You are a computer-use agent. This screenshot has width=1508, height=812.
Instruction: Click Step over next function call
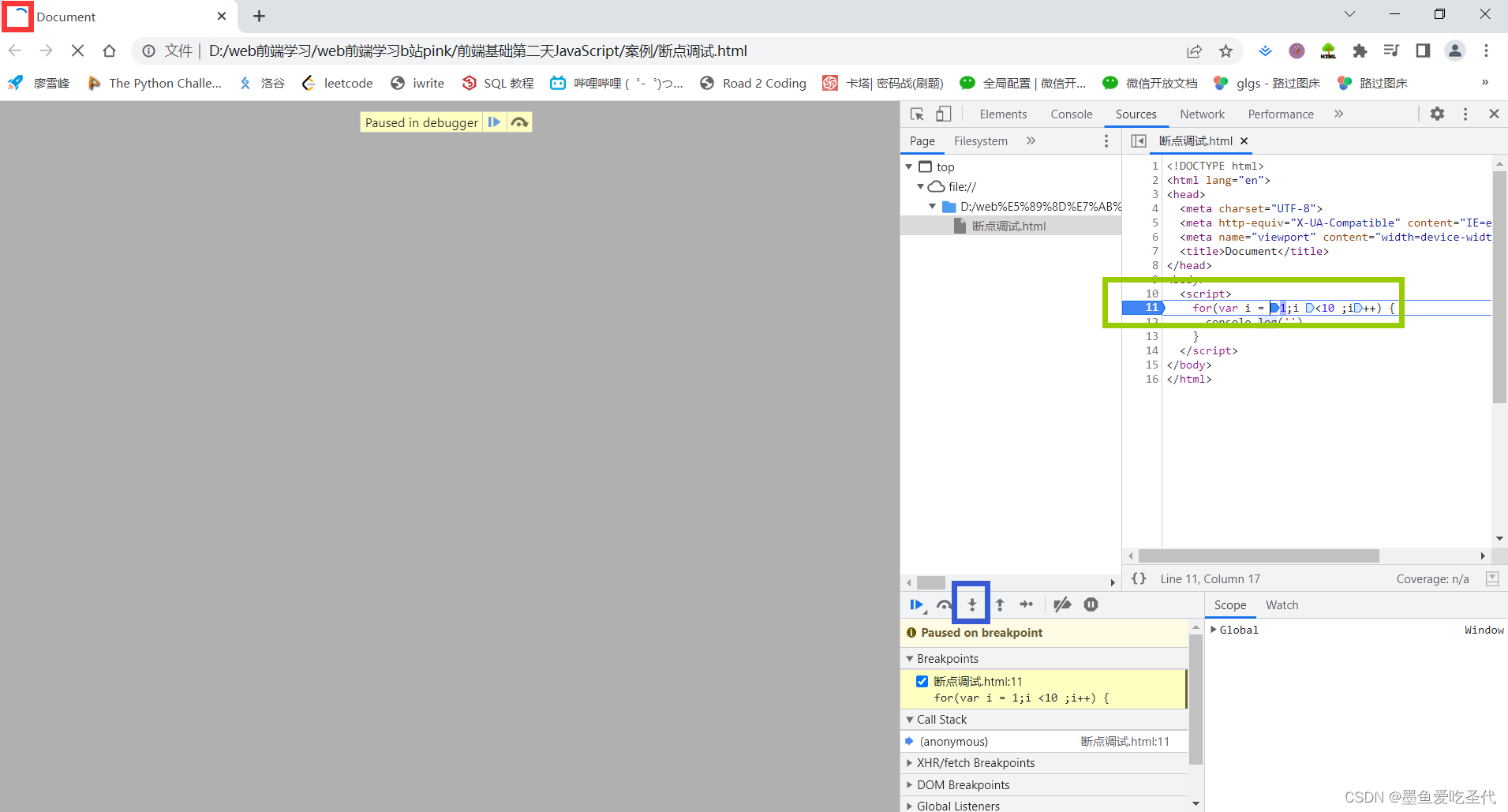(x=944, y=604)
